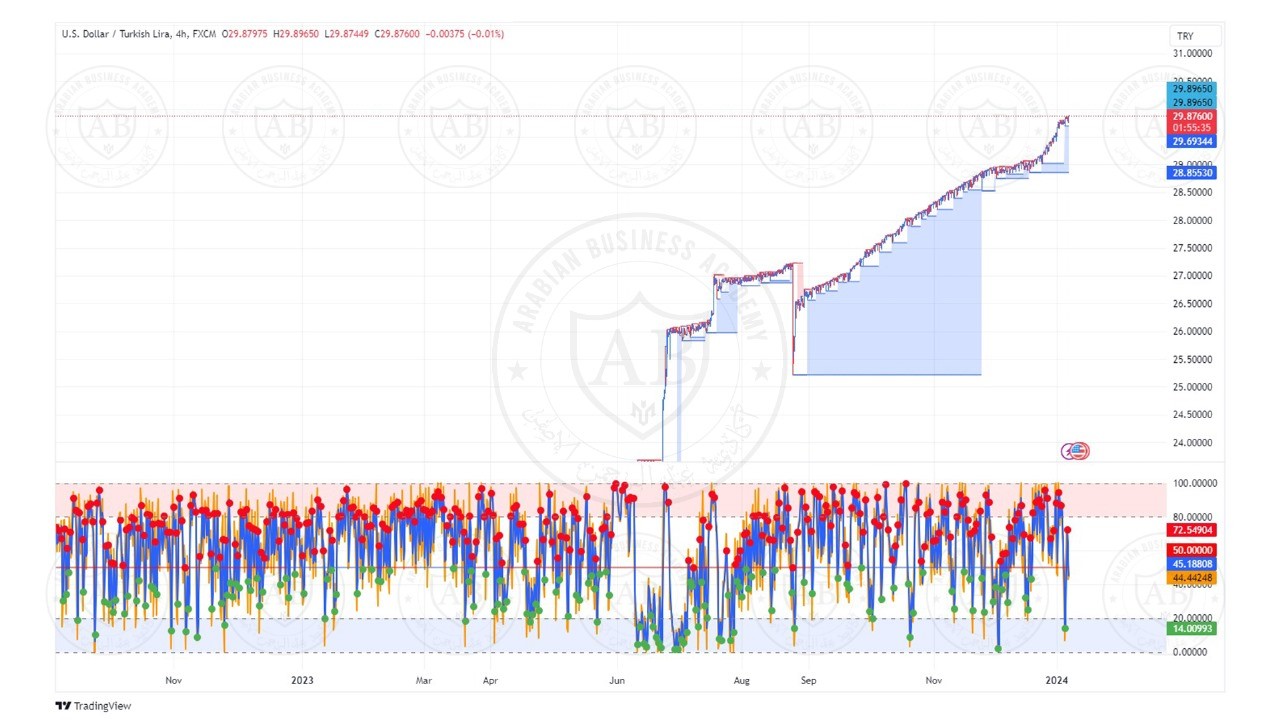Click the 100.00000 indicator scale label
Screen dimensions: 1280x720
pos(1195,483)
